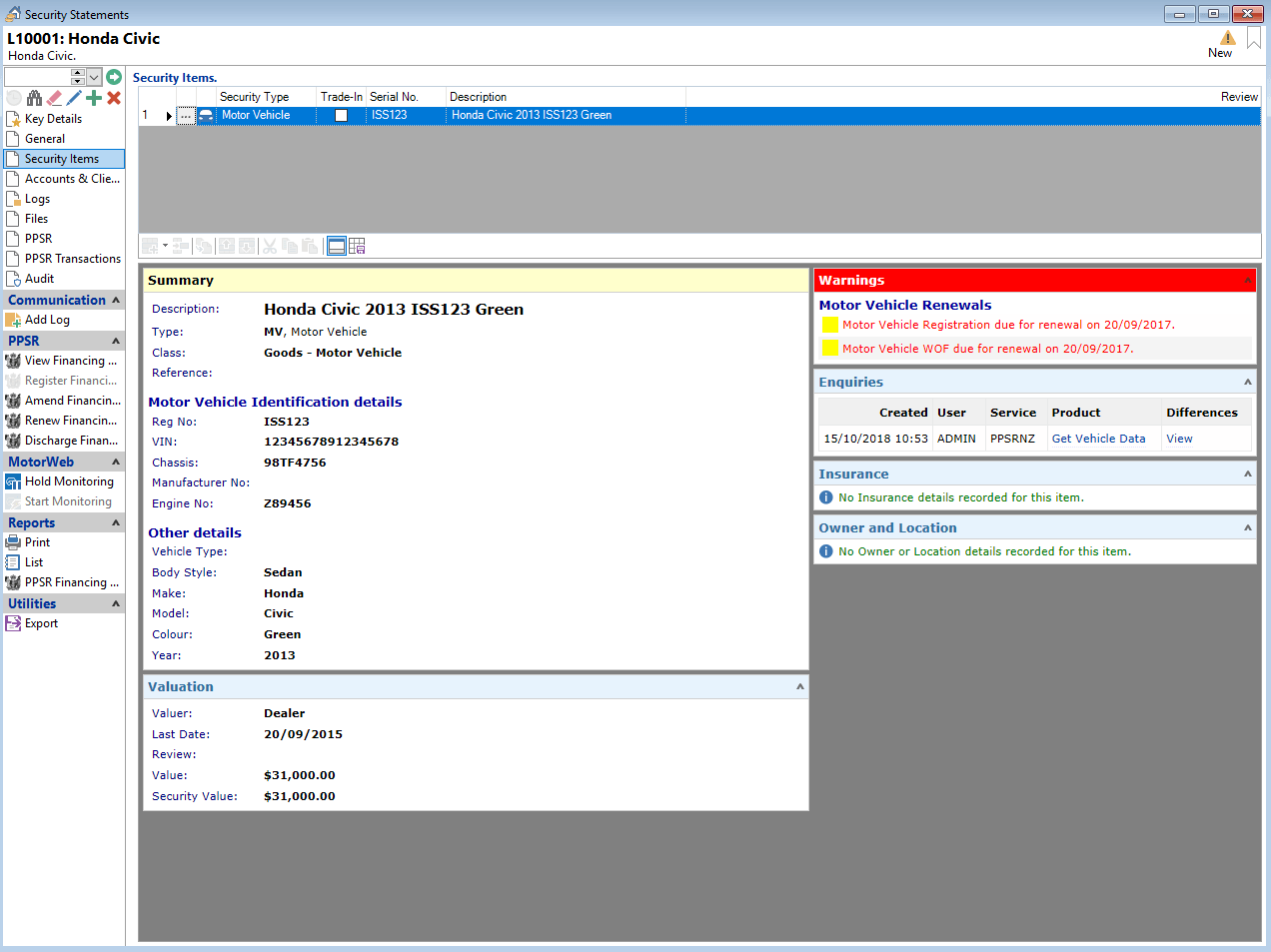Click the pink eraser icon
The height and width of the screenshot is (952, 1271).
point(54,98)
